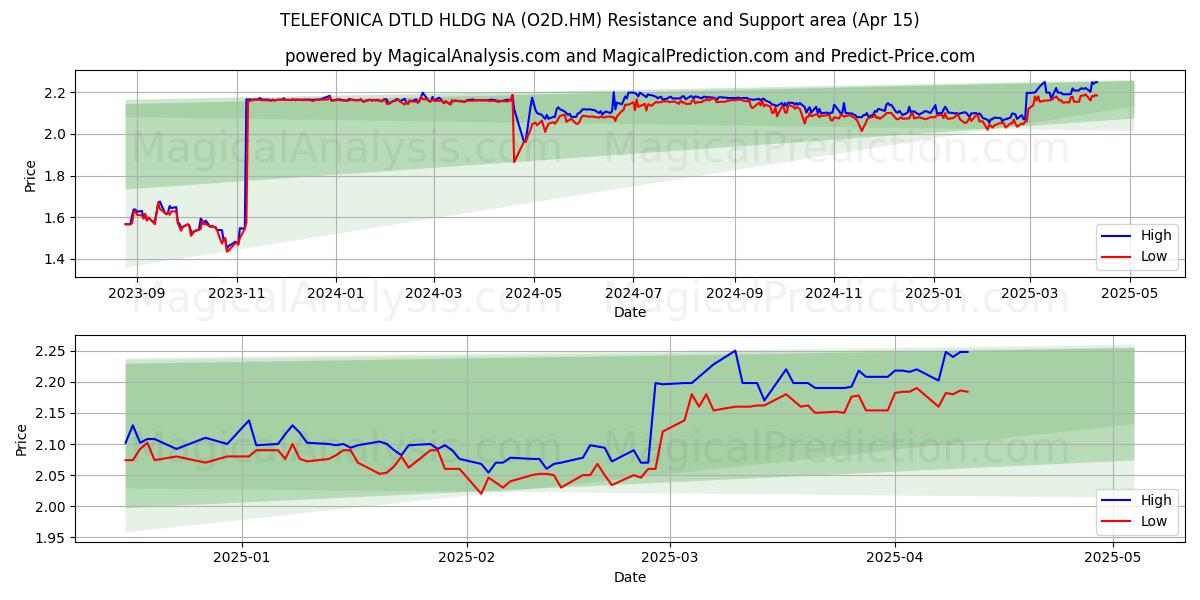This screenshot has width=1200, height=600.
Task: Click the '2025-05' tick on lower chart
Action: (1112, 559)
